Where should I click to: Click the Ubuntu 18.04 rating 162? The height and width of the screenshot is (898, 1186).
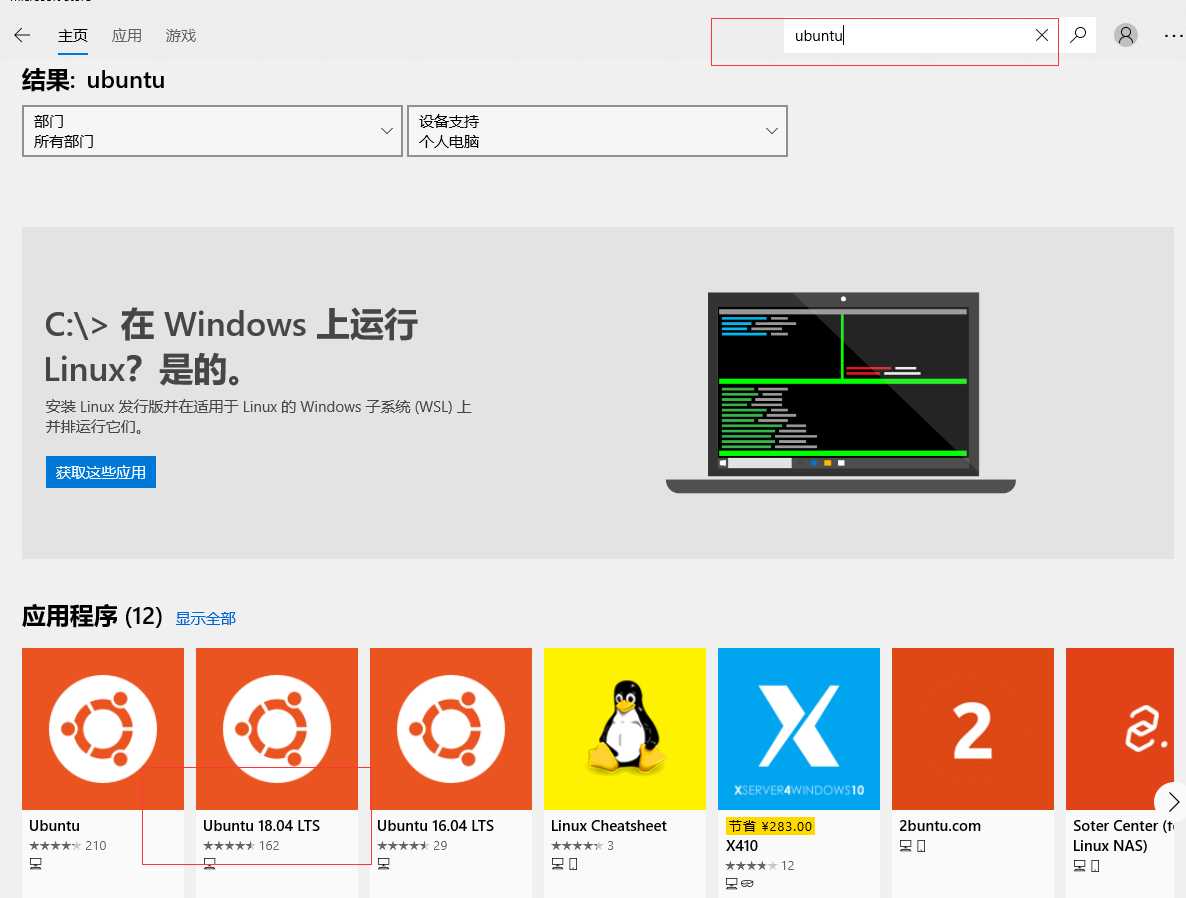241,845
